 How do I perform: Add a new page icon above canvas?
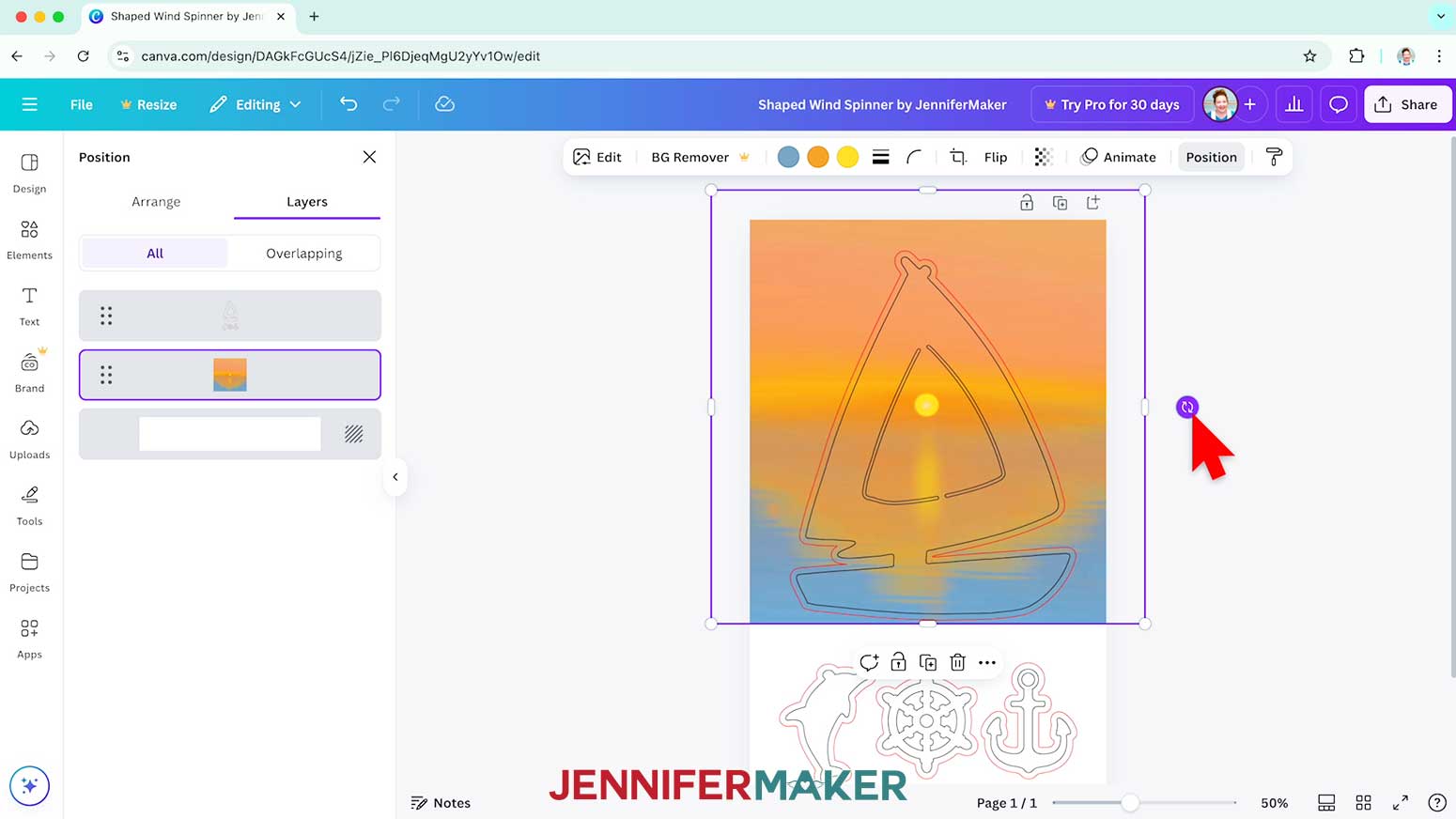[x=1093, y=203]
